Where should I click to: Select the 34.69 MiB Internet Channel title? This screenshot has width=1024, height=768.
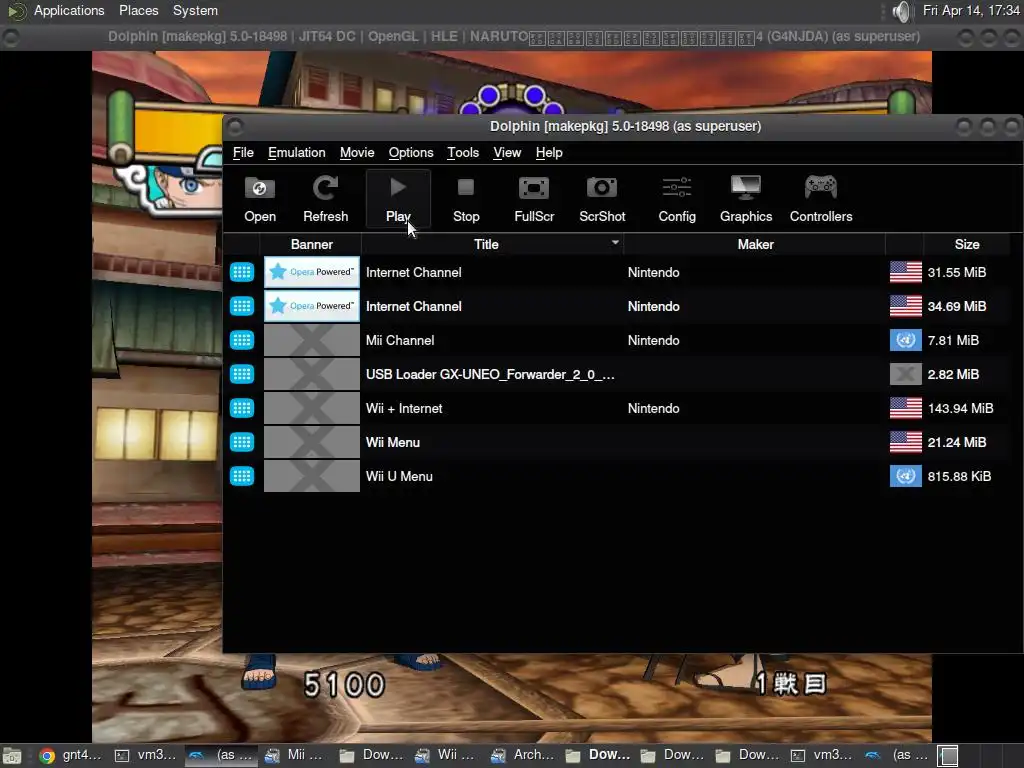[x=413, y=306]
